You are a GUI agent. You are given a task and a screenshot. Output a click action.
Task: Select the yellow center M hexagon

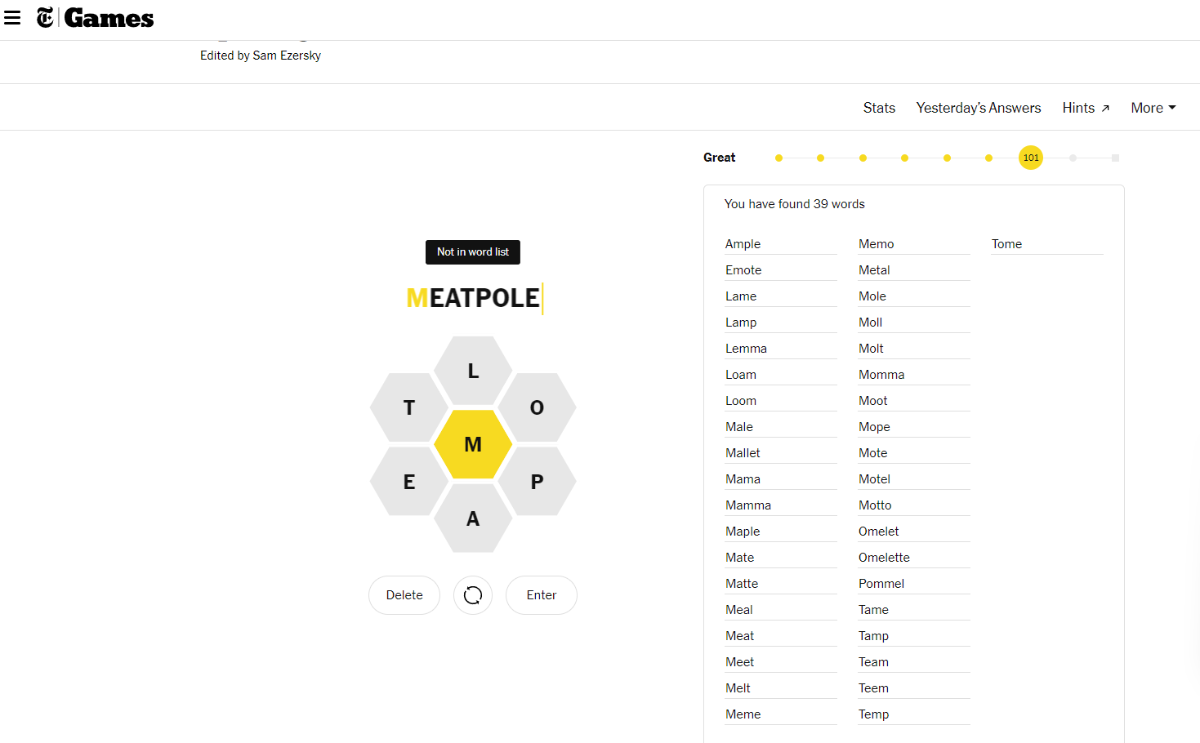pos(473,445)
